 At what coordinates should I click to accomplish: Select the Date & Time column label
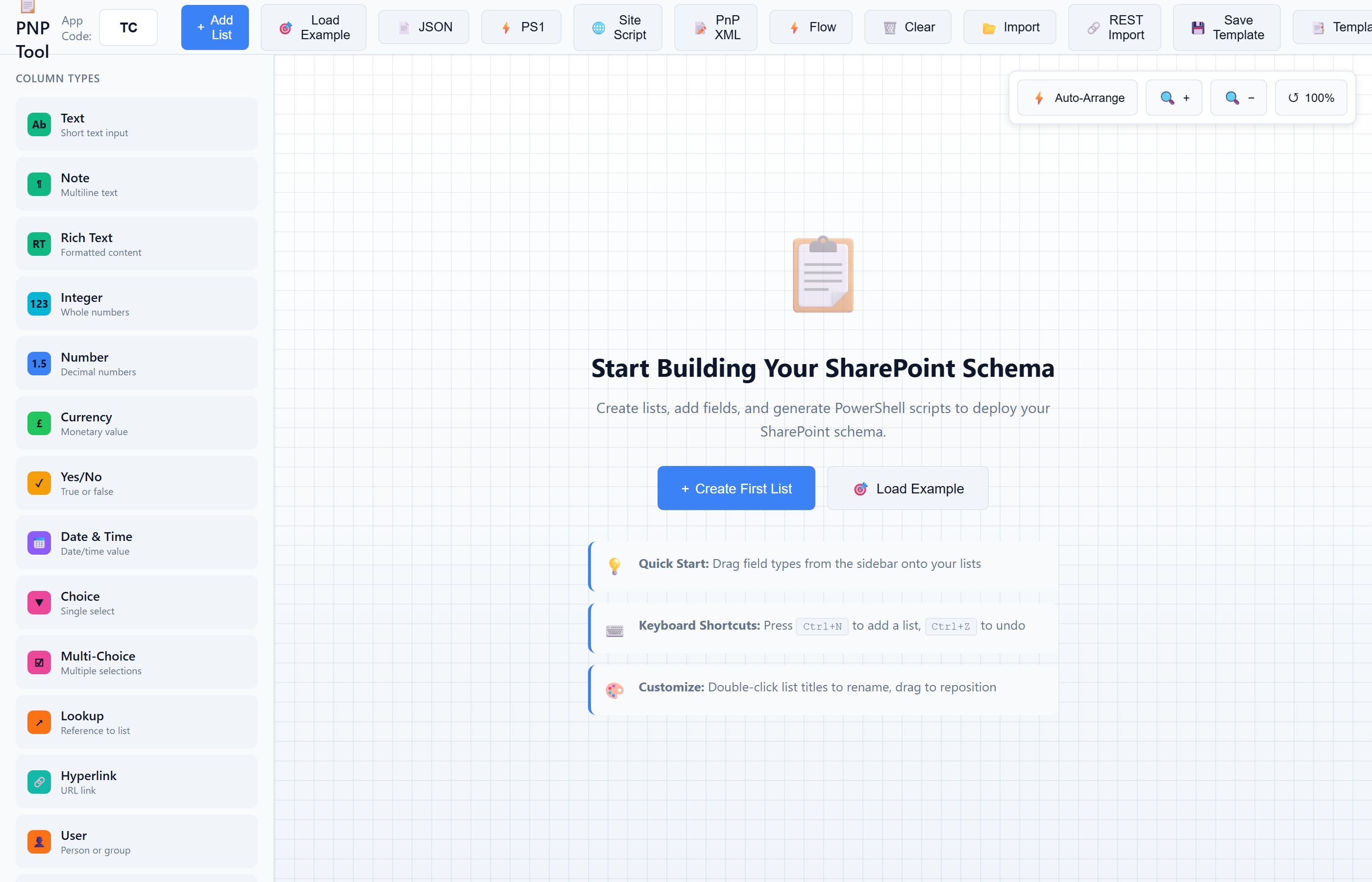[x=96, y=537]
